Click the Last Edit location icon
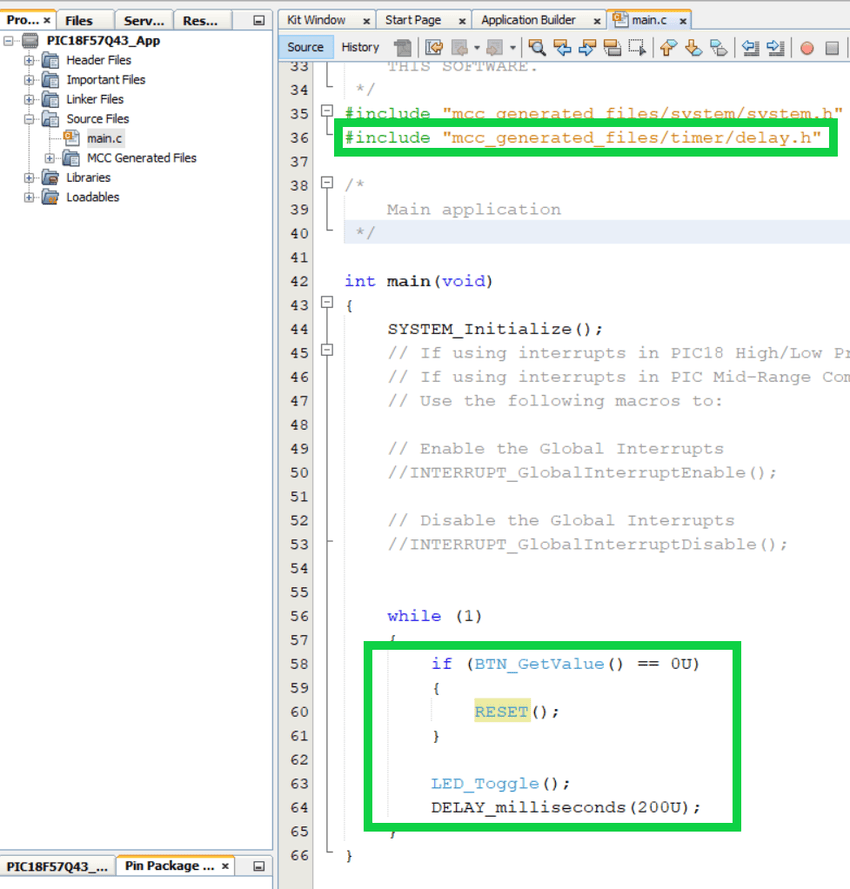The image size is (850, 889). pyautogui.click(x=434, y=47)
